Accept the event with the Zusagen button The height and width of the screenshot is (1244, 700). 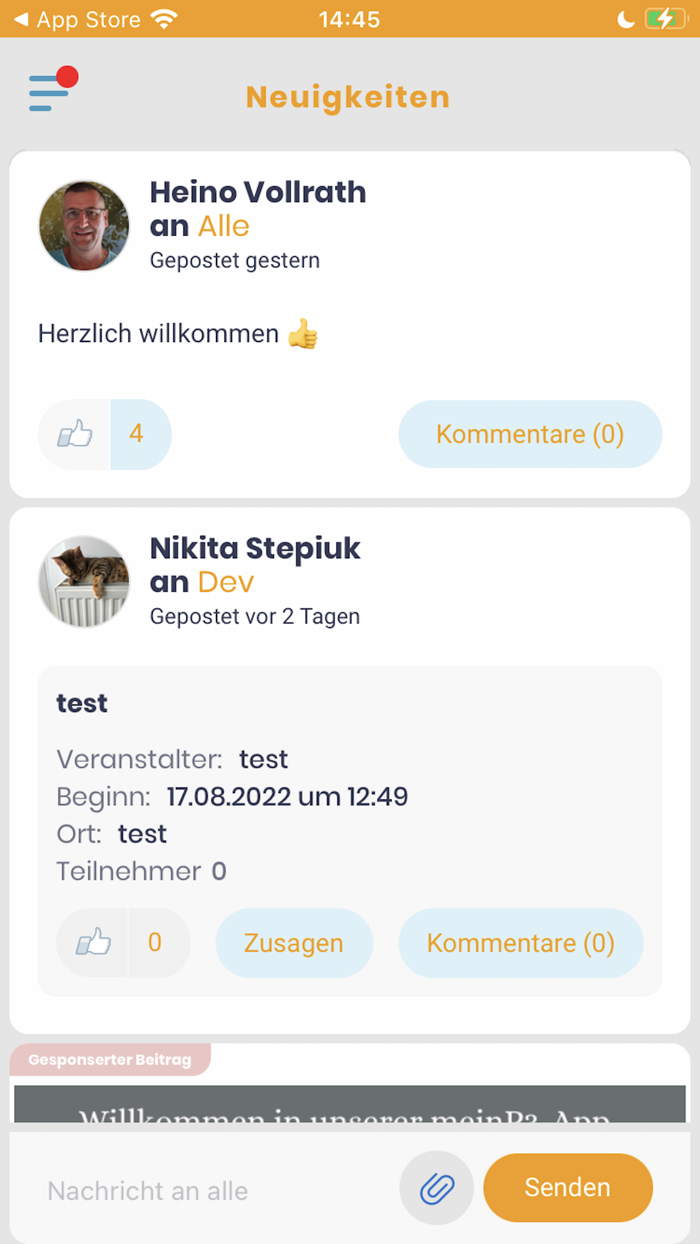click(x=294, y=942)
